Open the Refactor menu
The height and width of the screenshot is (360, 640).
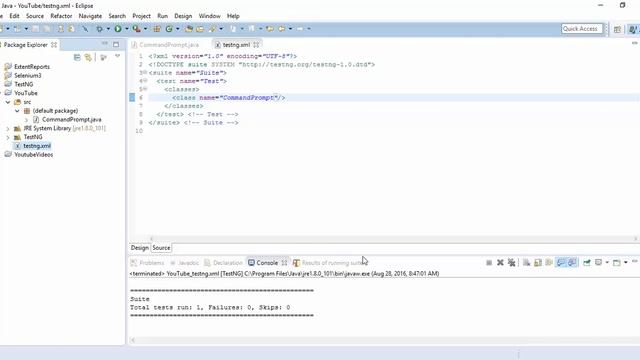pos(61,16)
